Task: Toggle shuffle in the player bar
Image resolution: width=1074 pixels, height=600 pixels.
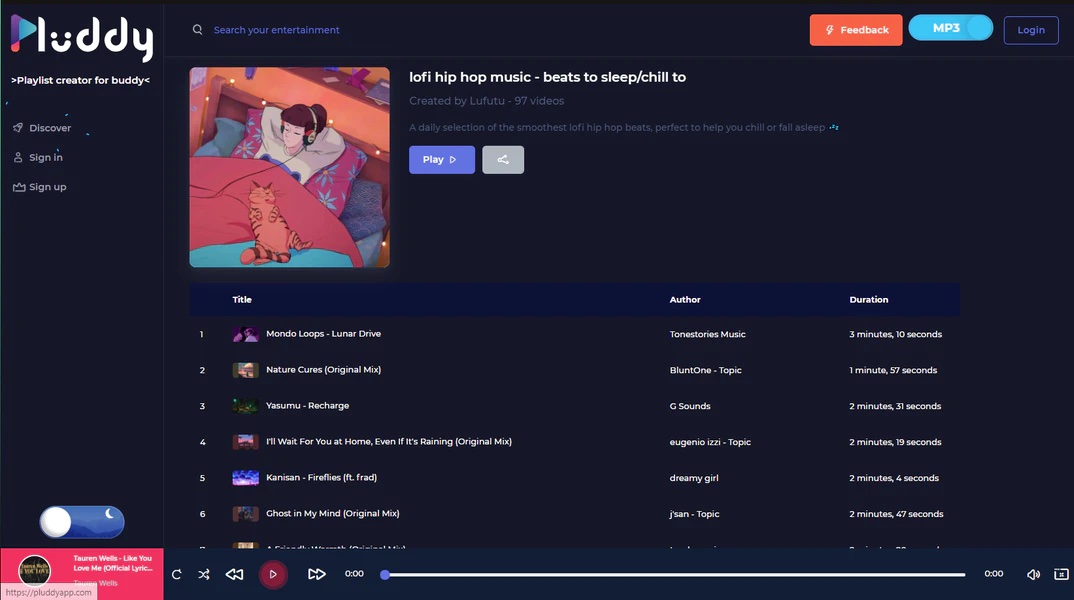Action: (204, 574)
